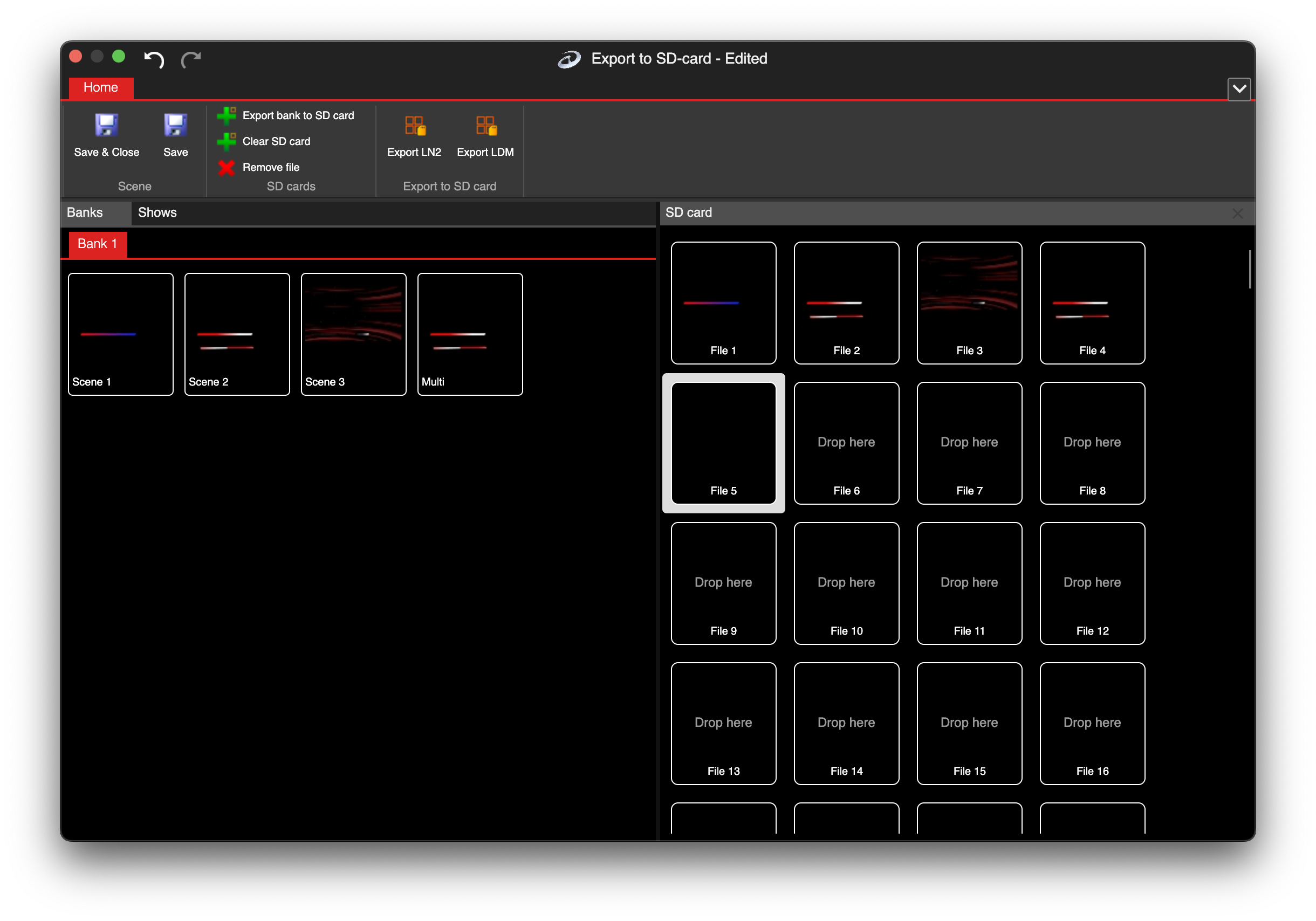Click the Export LDM icon

click(x=486, y=126)
